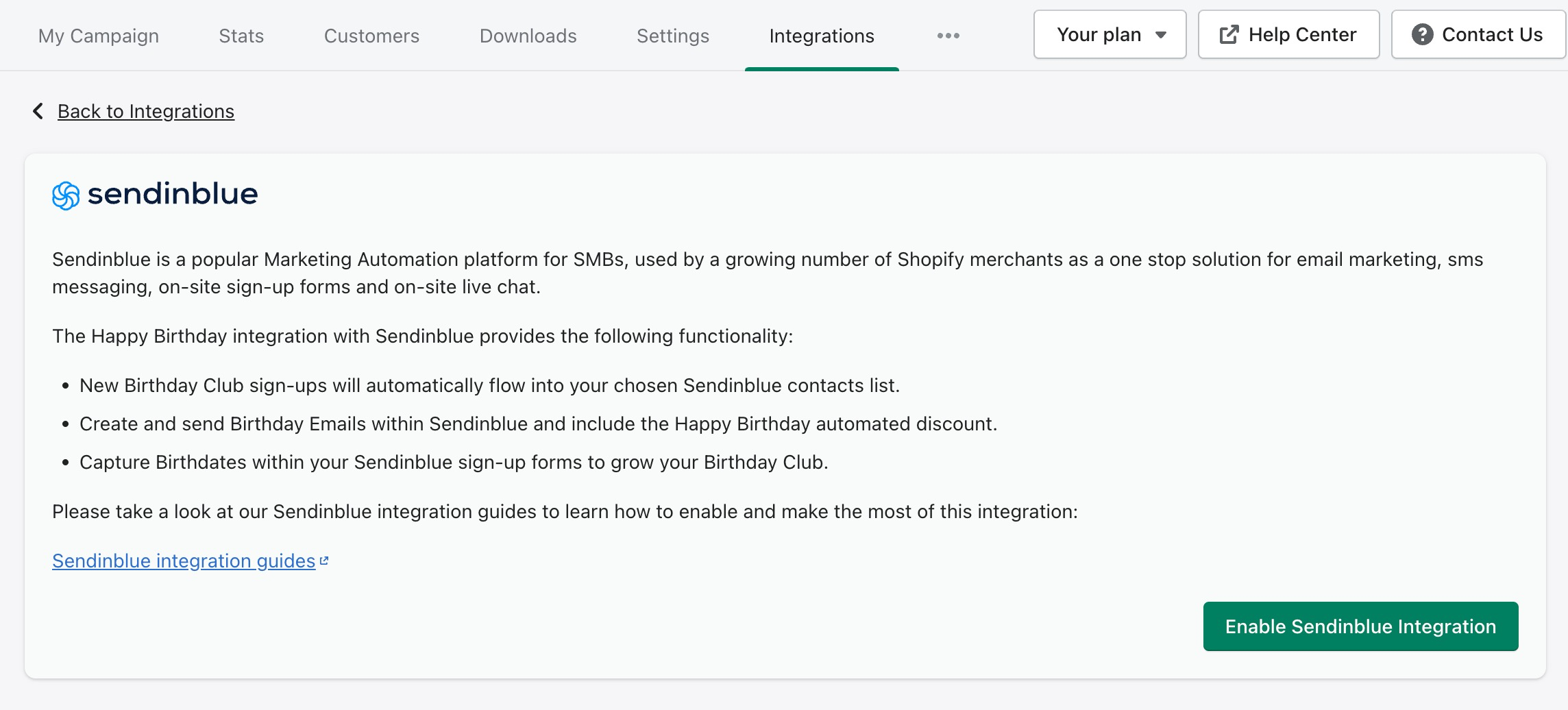The image size is (1568, 710).
Task: Expand the Your plan dropdown
Action: coord(1109,35)
